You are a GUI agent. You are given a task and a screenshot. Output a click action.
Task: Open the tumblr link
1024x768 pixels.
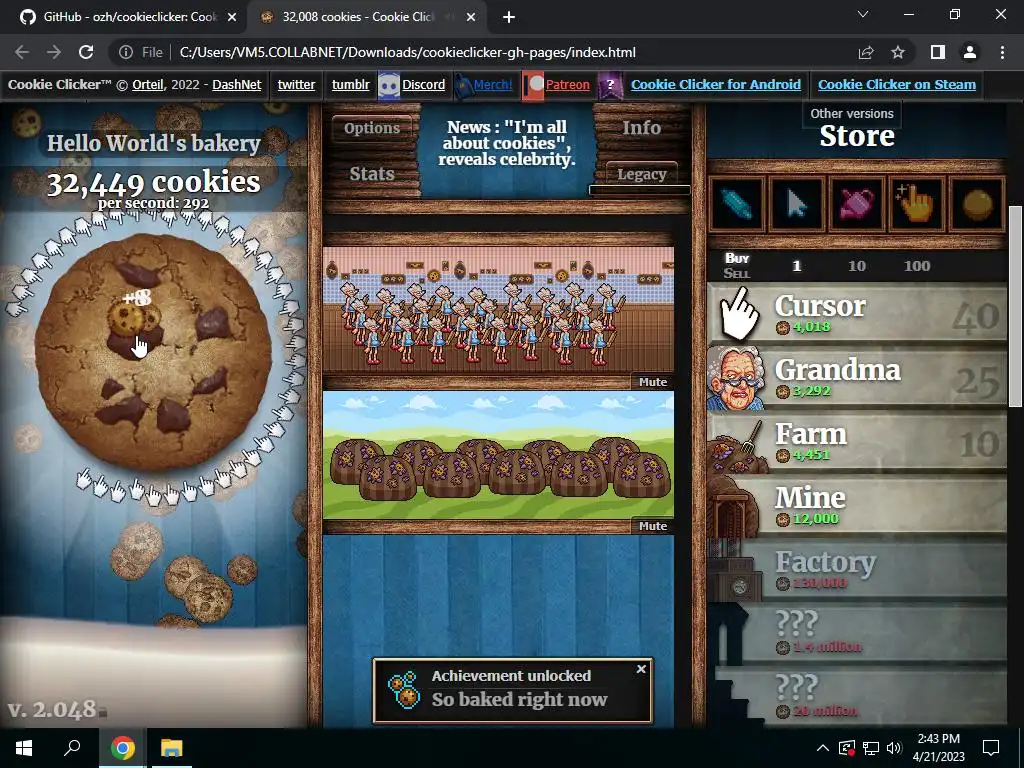[351, 85]
